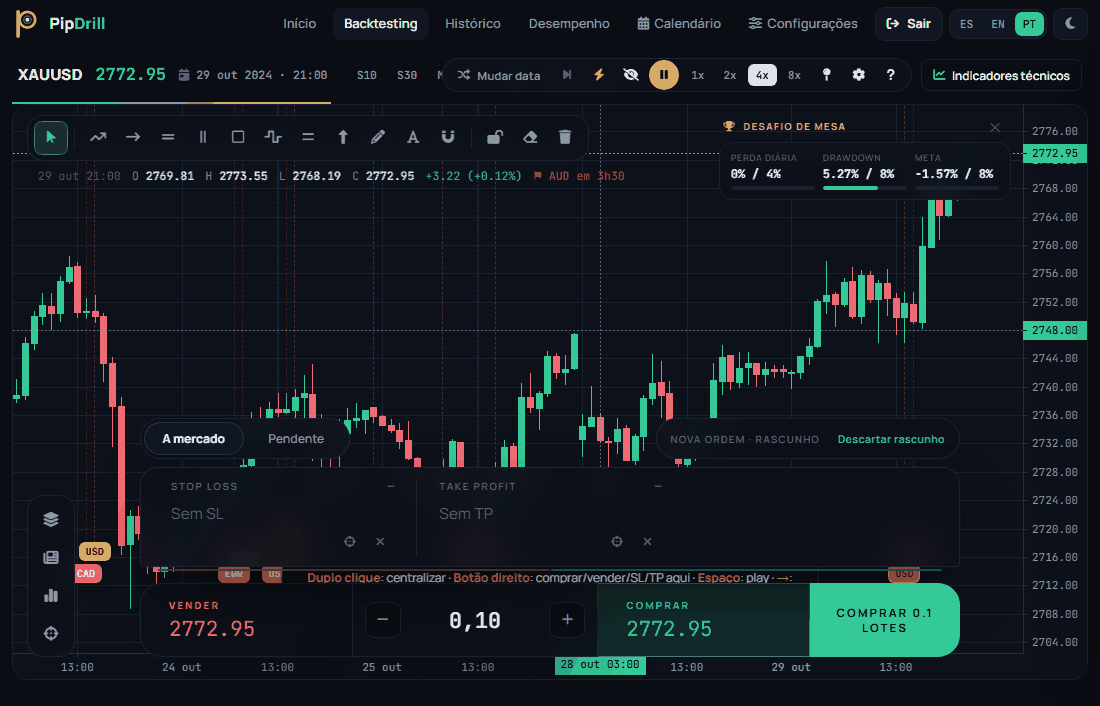Set playback speed to 1x
This screenshot has width=1100, height=706.
point(697,75)
